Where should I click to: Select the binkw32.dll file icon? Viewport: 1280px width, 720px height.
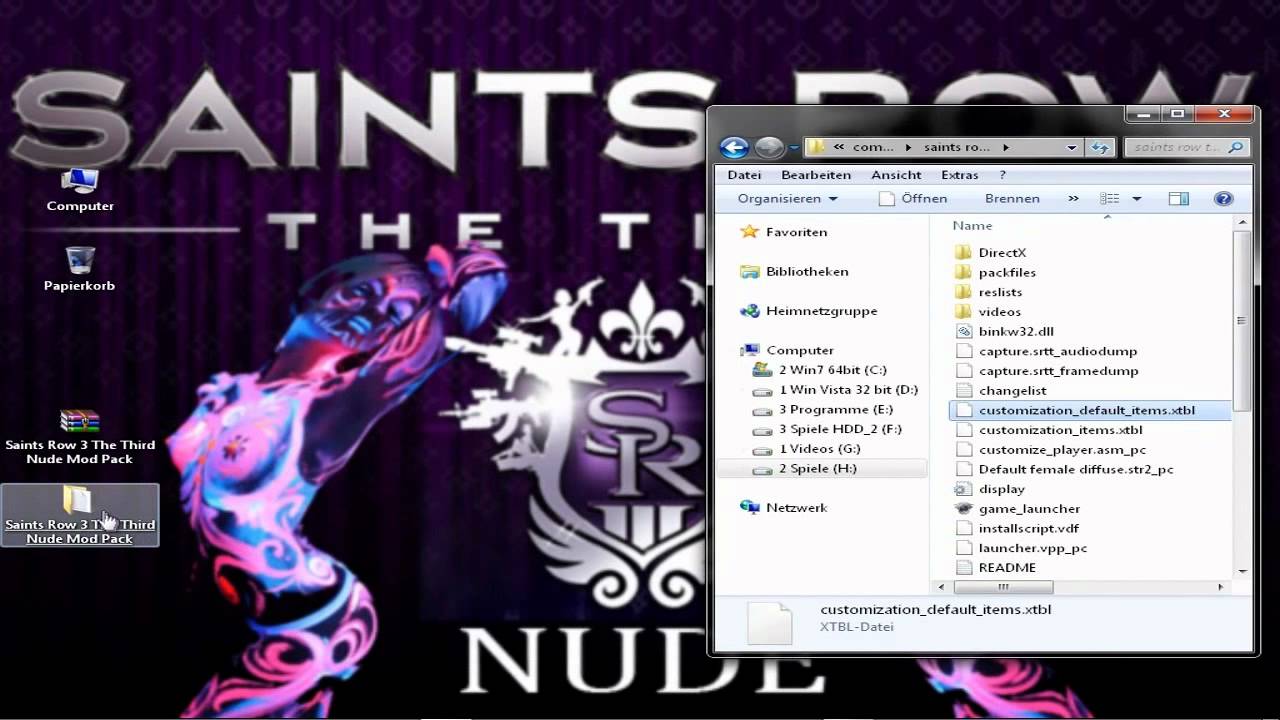(x=963, y=331)
